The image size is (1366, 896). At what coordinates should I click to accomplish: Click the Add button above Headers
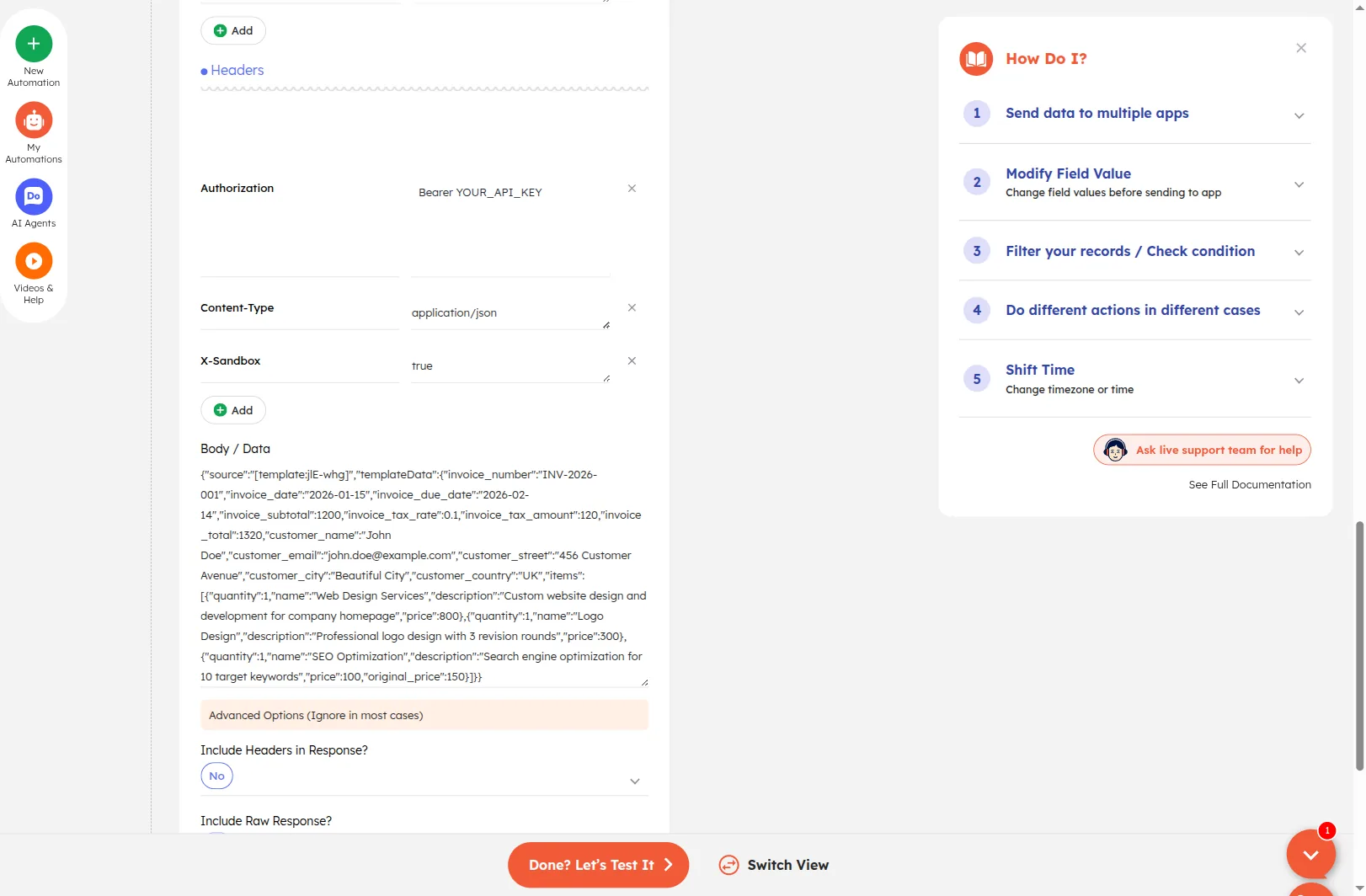[x=233, y=30]
